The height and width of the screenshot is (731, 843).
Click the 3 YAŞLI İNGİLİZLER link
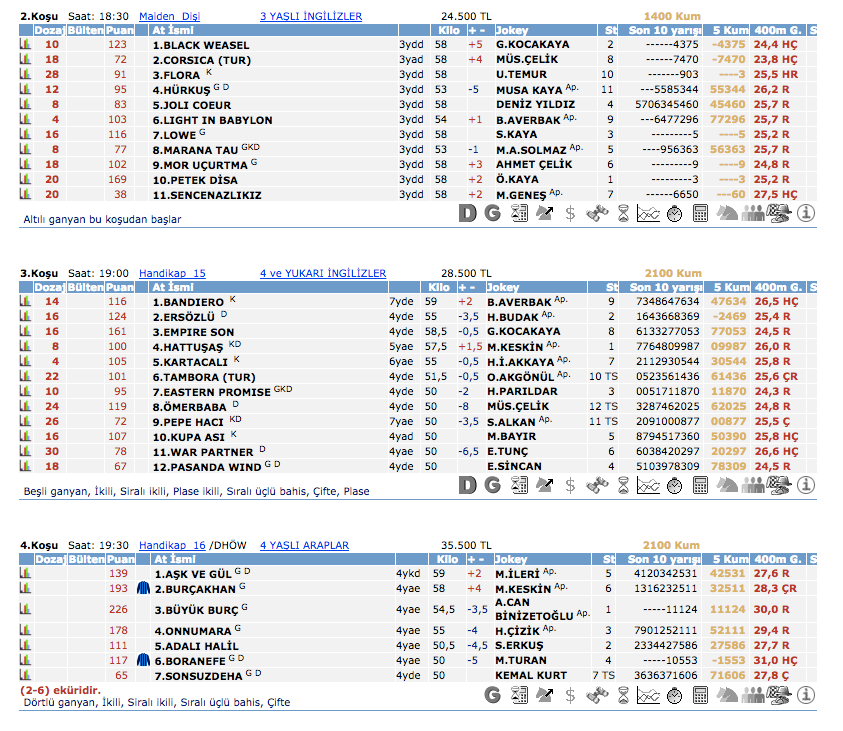310,17
